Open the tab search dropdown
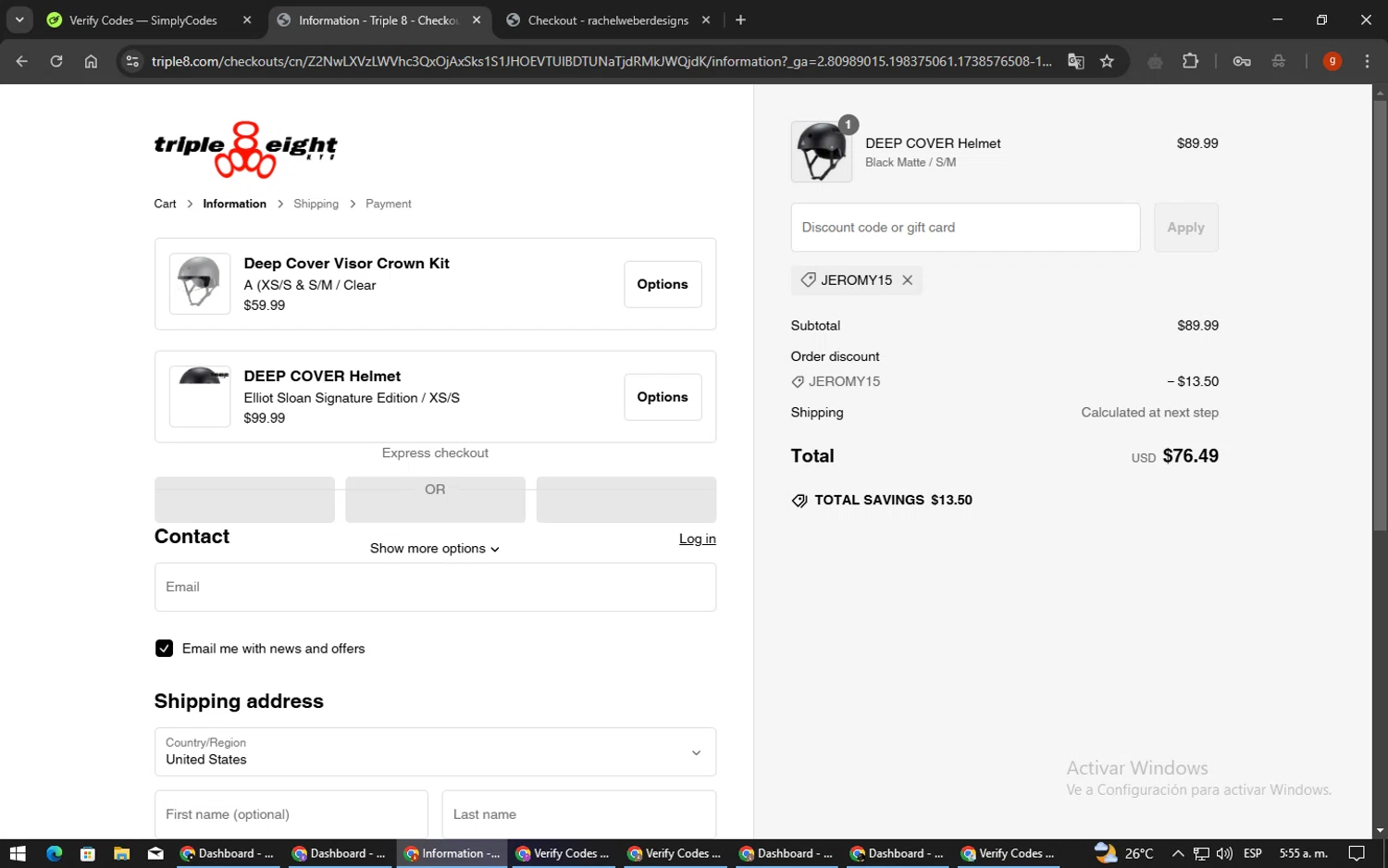 click(19, 19)
